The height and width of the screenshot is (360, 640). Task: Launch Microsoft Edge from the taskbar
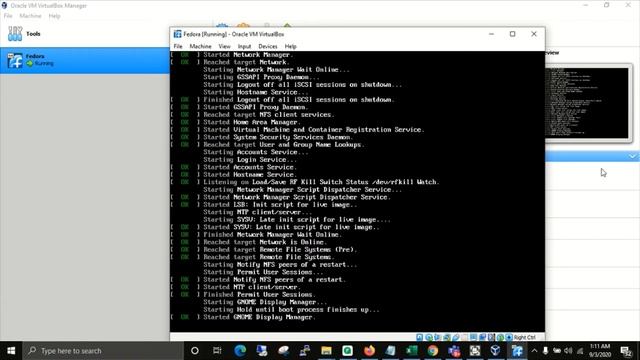(240, 351)
